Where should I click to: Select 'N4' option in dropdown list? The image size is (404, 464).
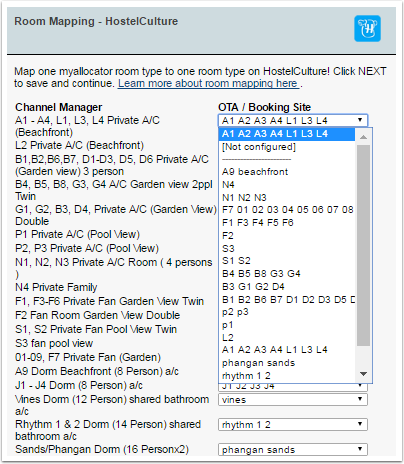[x=287, y=185]
